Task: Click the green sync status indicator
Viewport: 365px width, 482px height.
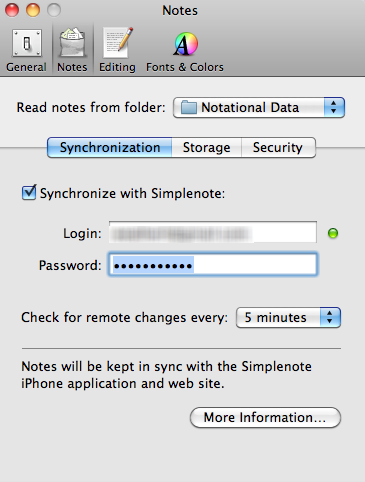Action: click(x=333, y=233)
